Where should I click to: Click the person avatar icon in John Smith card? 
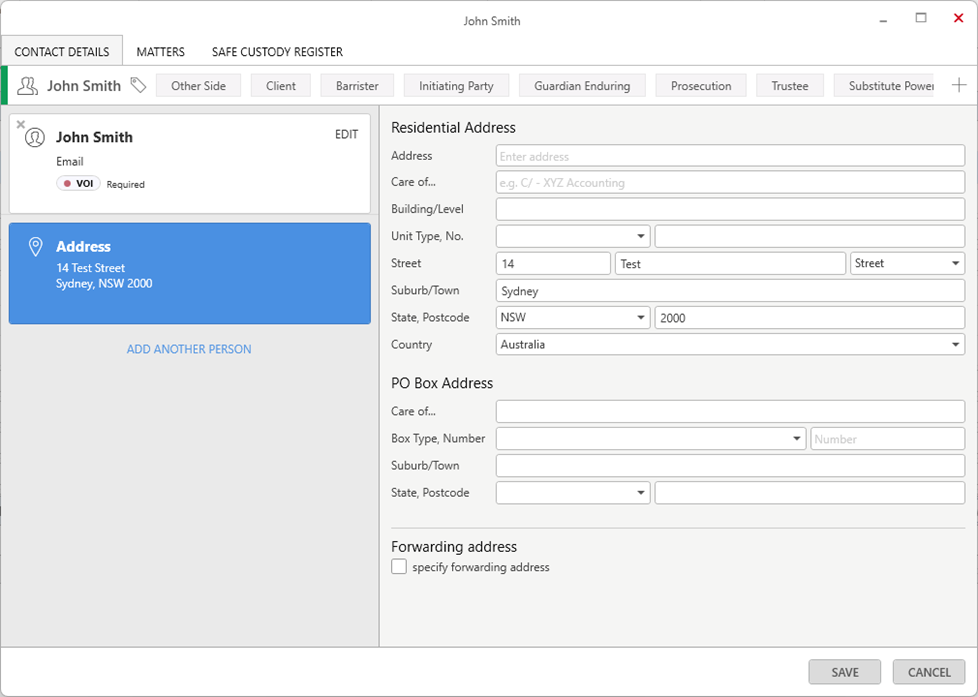click(x=35, y=137)
